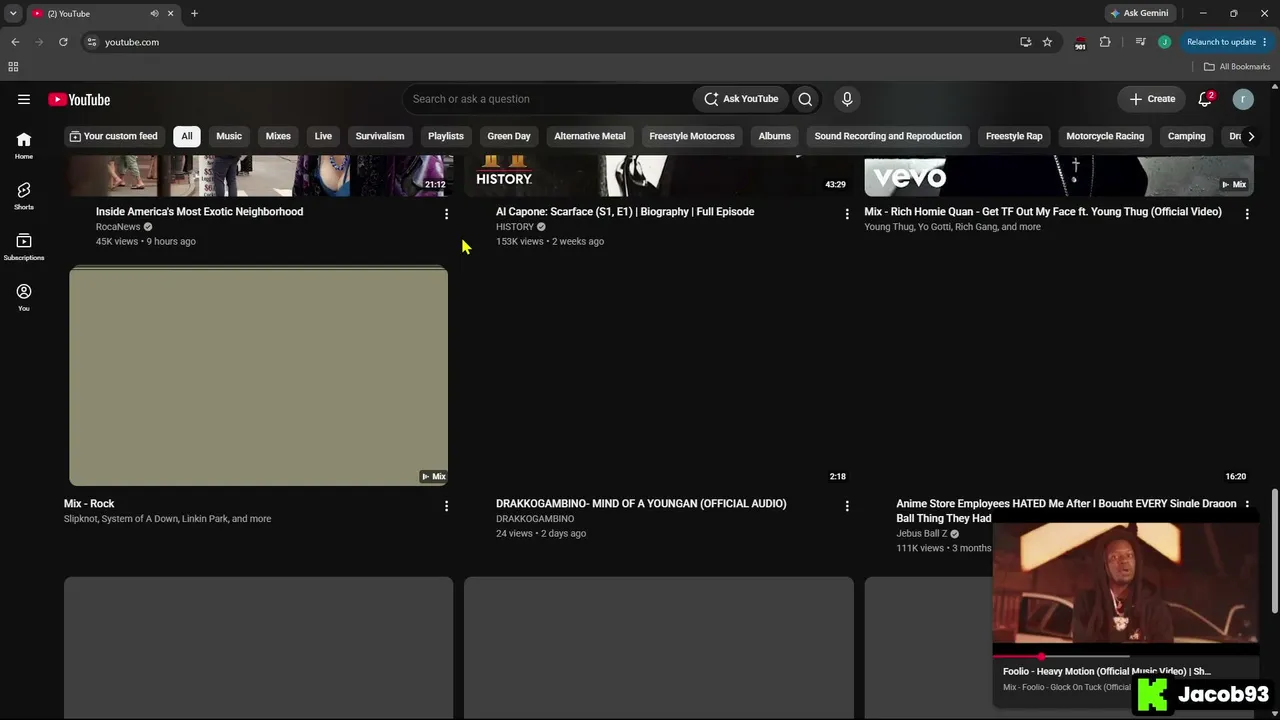This screenshot has height=720, width=1280.
Task: Bookmark this page with the star
Action: [x=1047, y=42]
